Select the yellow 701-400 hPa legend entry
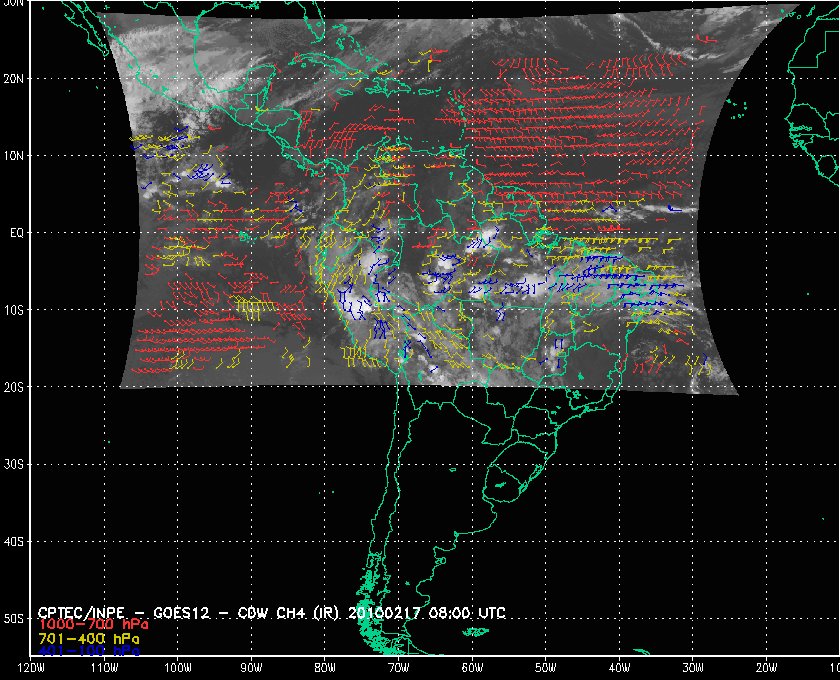 (x=89, y=639)
